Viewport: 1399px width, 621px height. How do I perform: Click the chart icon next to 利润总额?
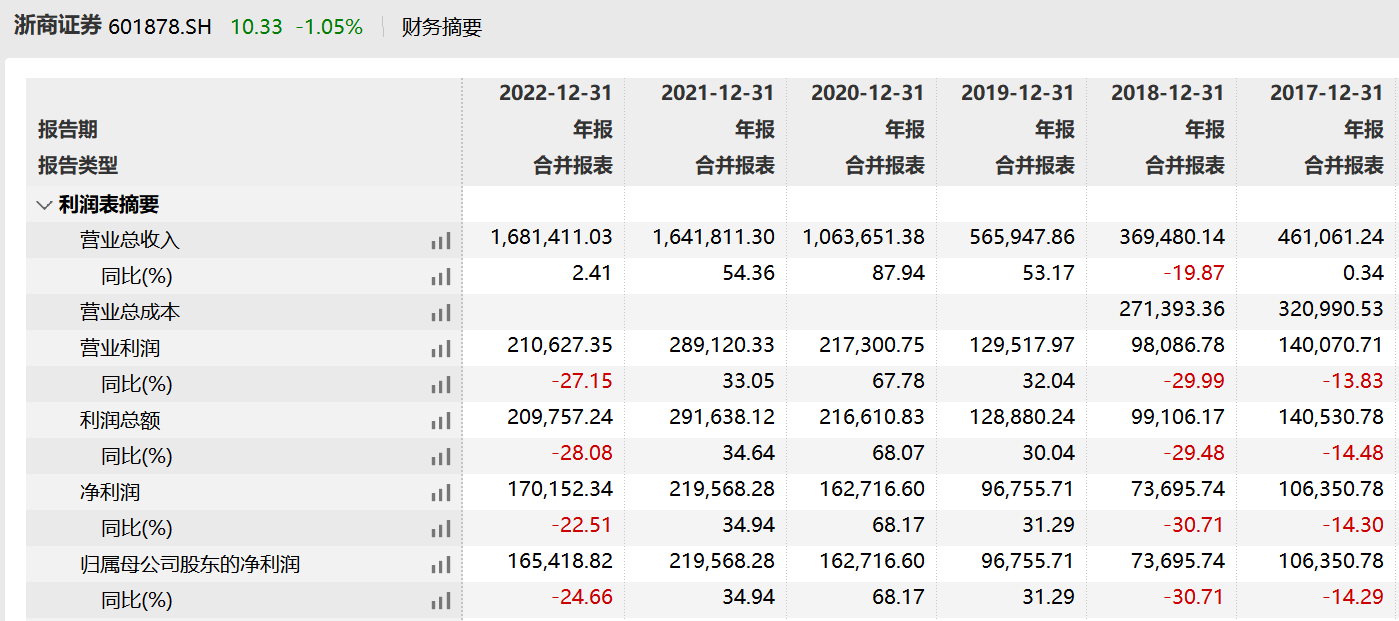pyautogui.click(x=441, y=421)
